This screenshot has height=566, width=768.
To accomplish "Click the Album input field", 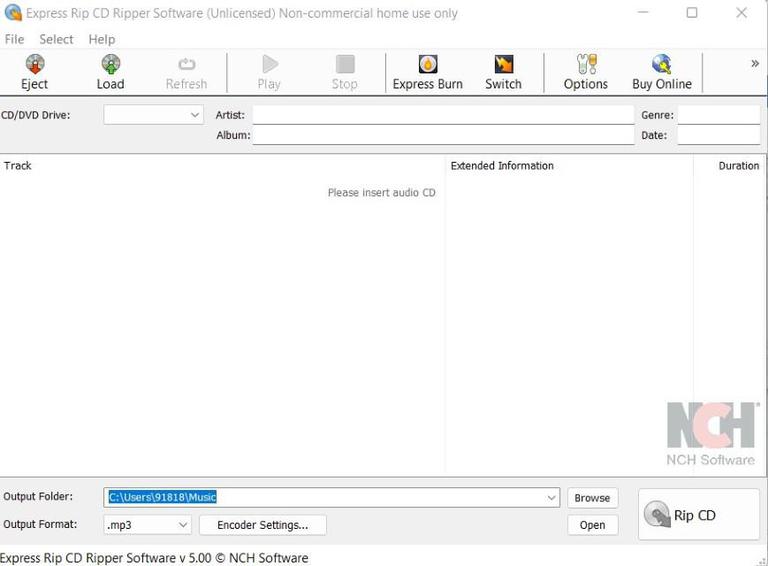I will [443, 135].
